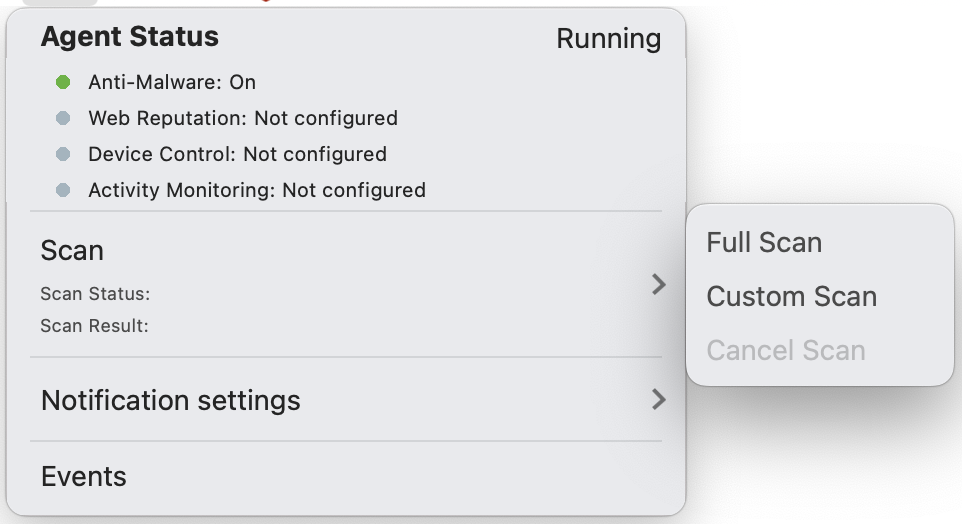This screenshot has width=962, height=524.
Task: Select the grayed-out Cancel Scan option
Action: [785, 351]
